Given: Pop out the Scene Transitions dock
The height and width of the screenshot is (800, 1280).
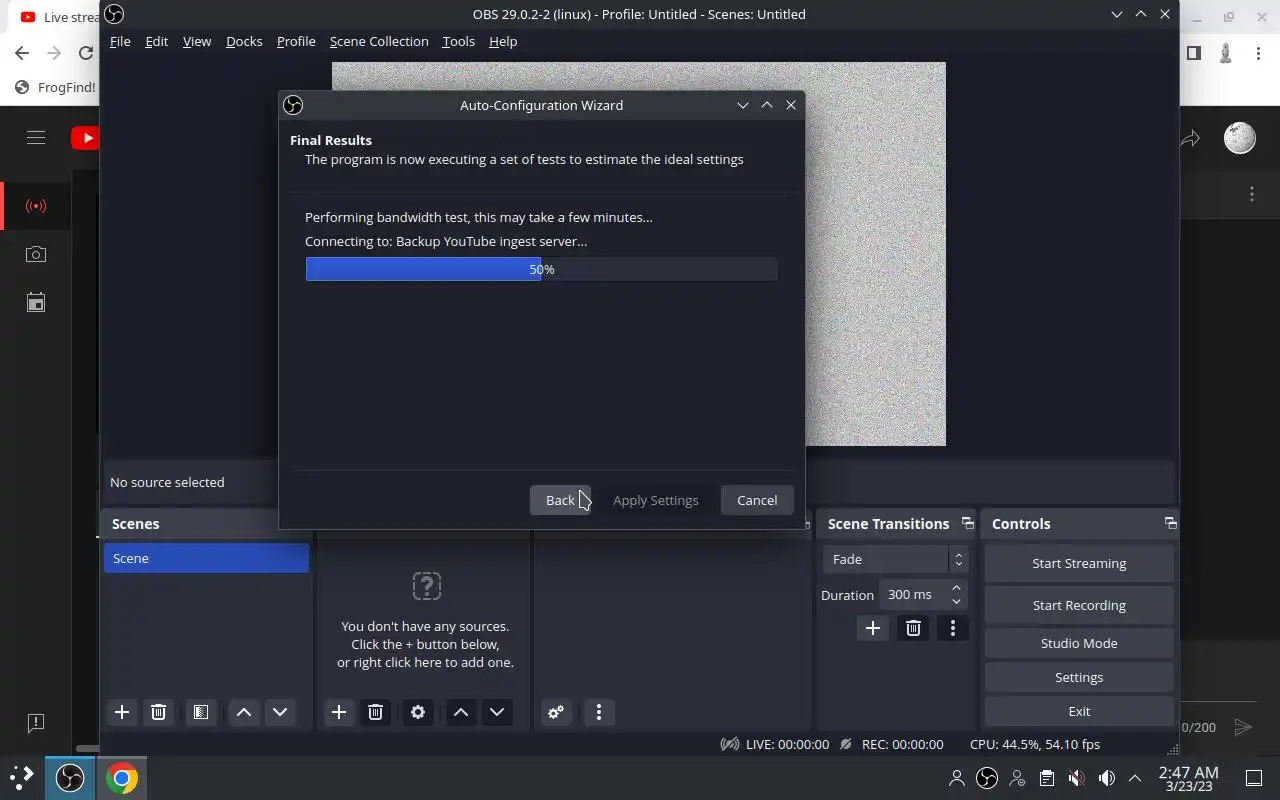Looking at the screenshot, I should click(x=968, y=523).
